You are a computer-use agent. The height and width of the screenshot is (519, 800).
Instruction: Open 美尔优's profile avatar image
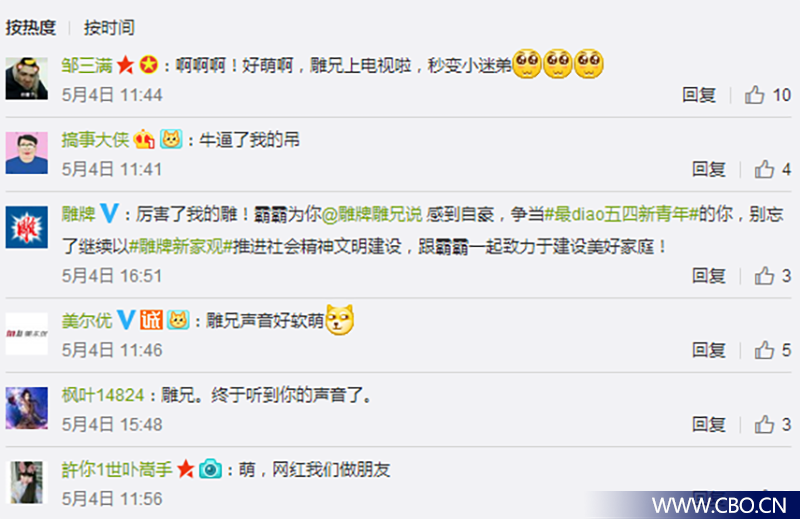click(27, 334)
